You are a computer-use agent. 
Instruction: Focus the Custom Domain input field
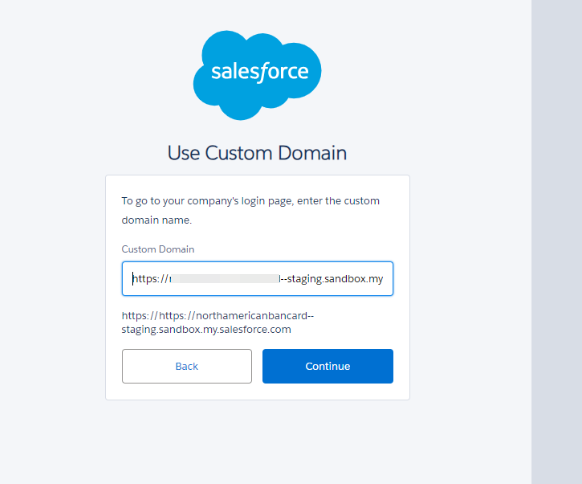258,279
